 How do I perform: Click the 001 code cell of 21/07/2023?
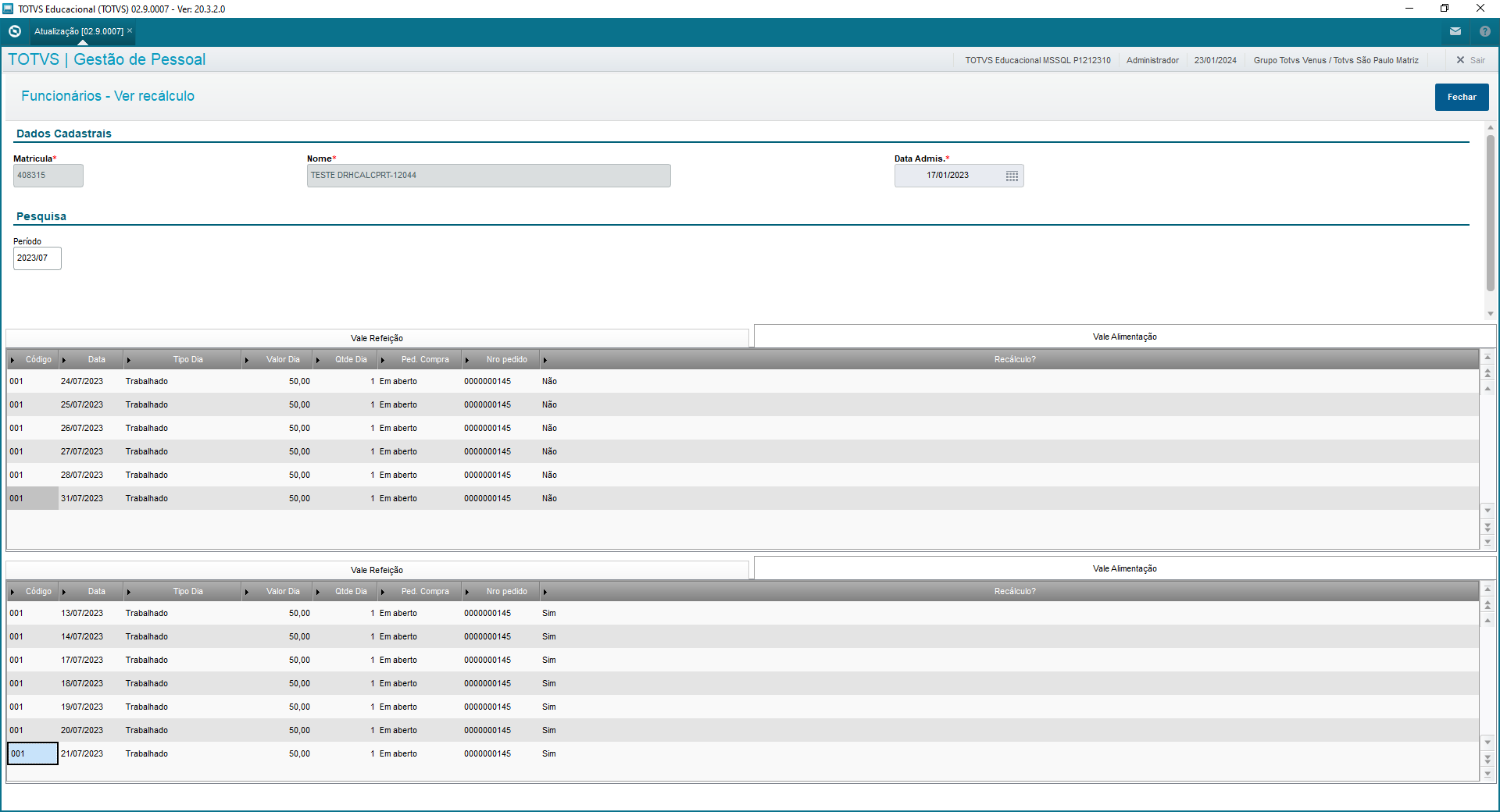[x=33, y=754]
